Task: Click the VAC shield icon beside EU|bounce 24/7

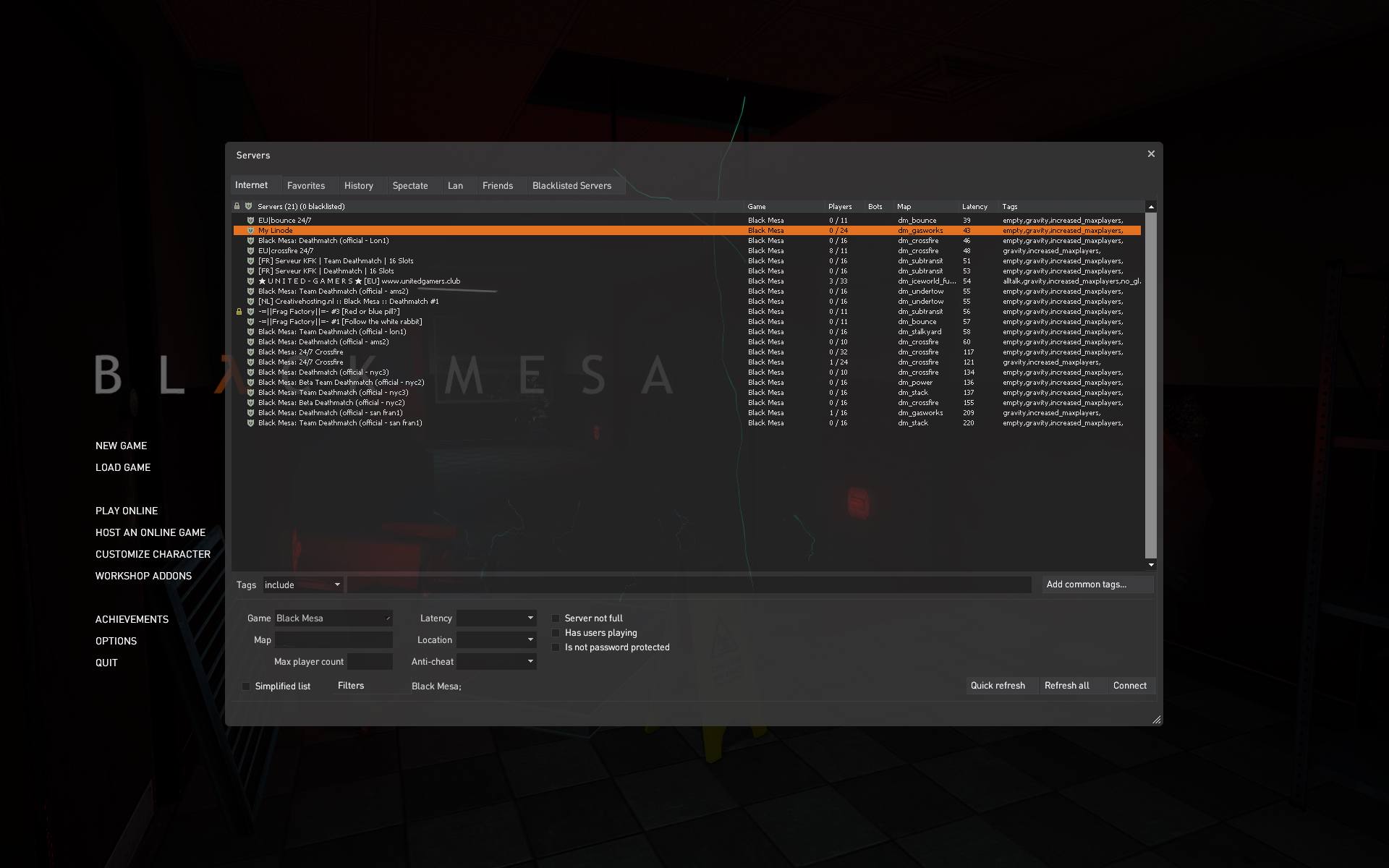Action: coord(250,220)
